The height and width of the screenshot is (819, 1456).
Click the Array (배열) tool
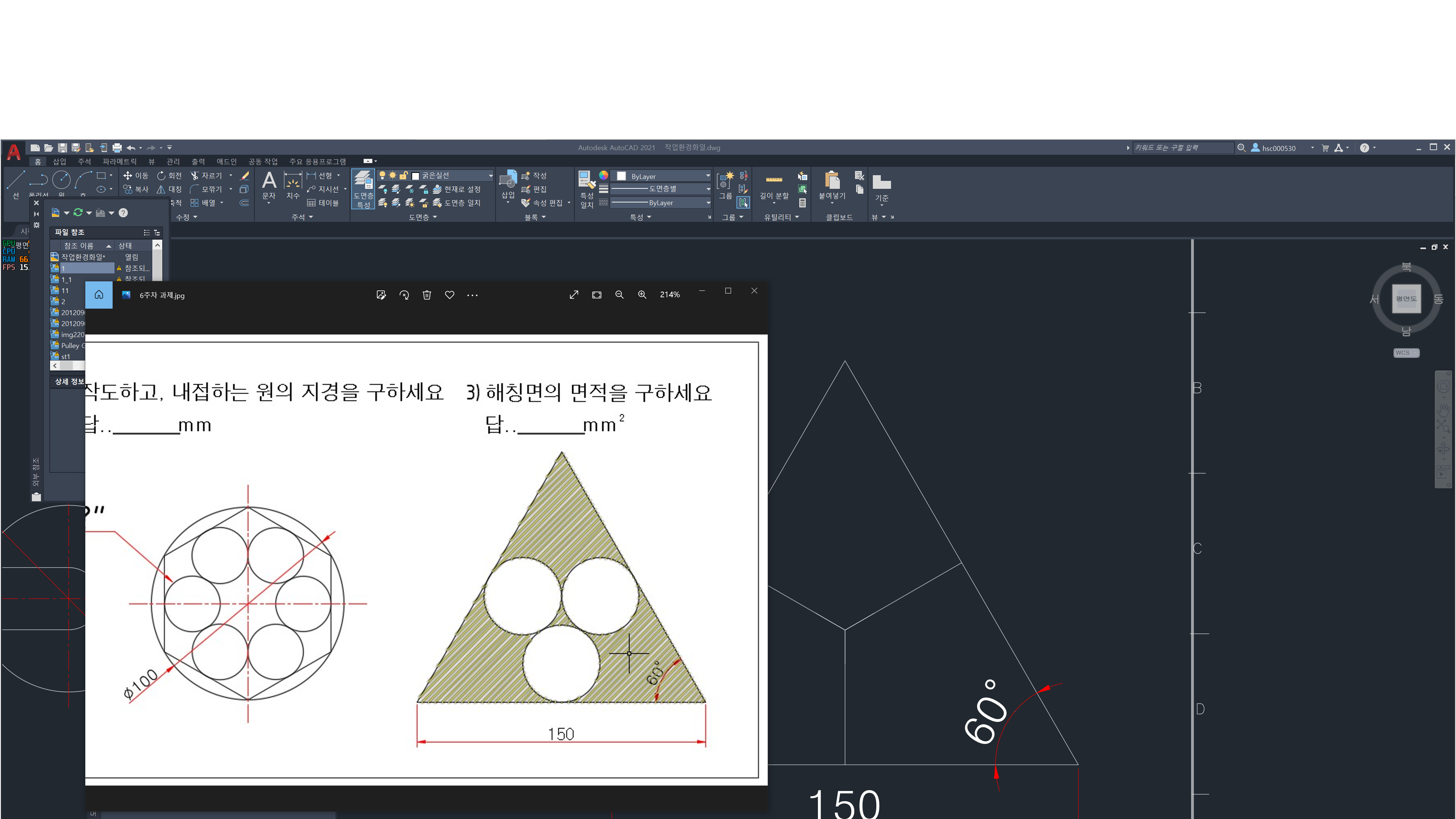coord(203,203)
